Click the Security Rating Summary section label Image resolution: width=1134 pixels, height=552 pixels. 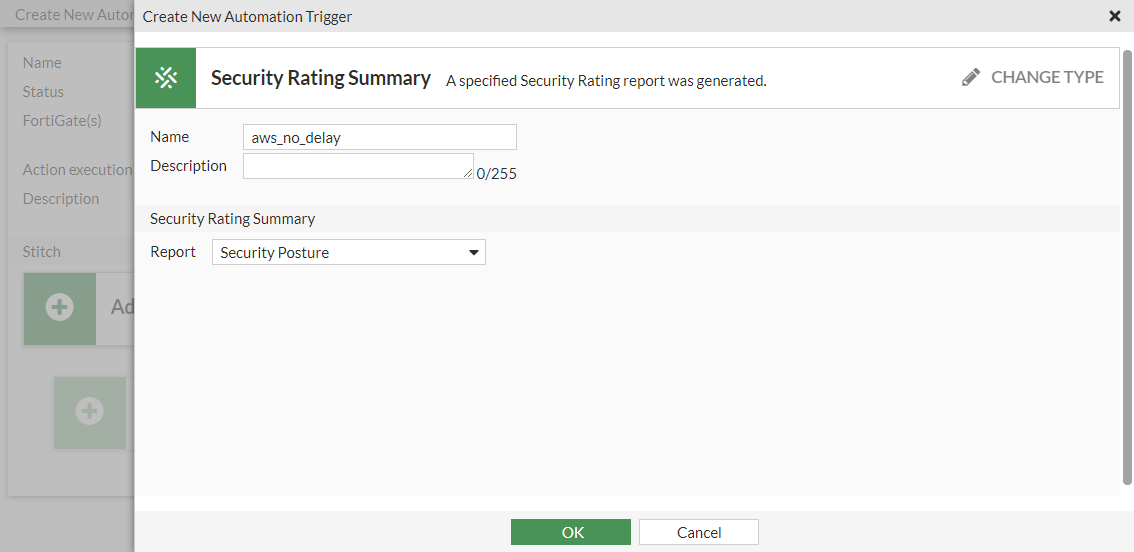coord(232,218)
